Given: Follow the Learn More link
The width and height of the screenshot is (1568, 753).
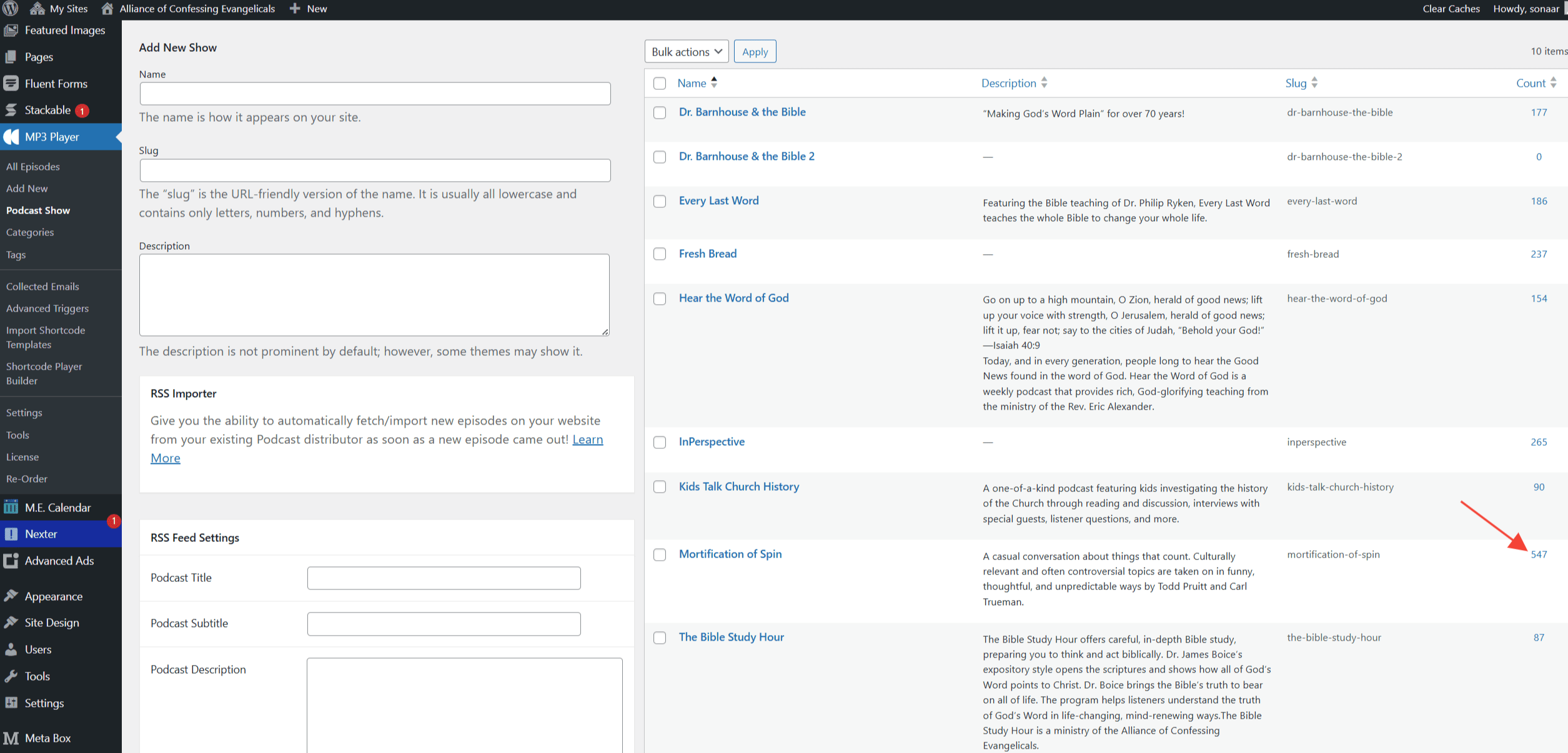Looking at the screenshot, I should click(588, 440).
